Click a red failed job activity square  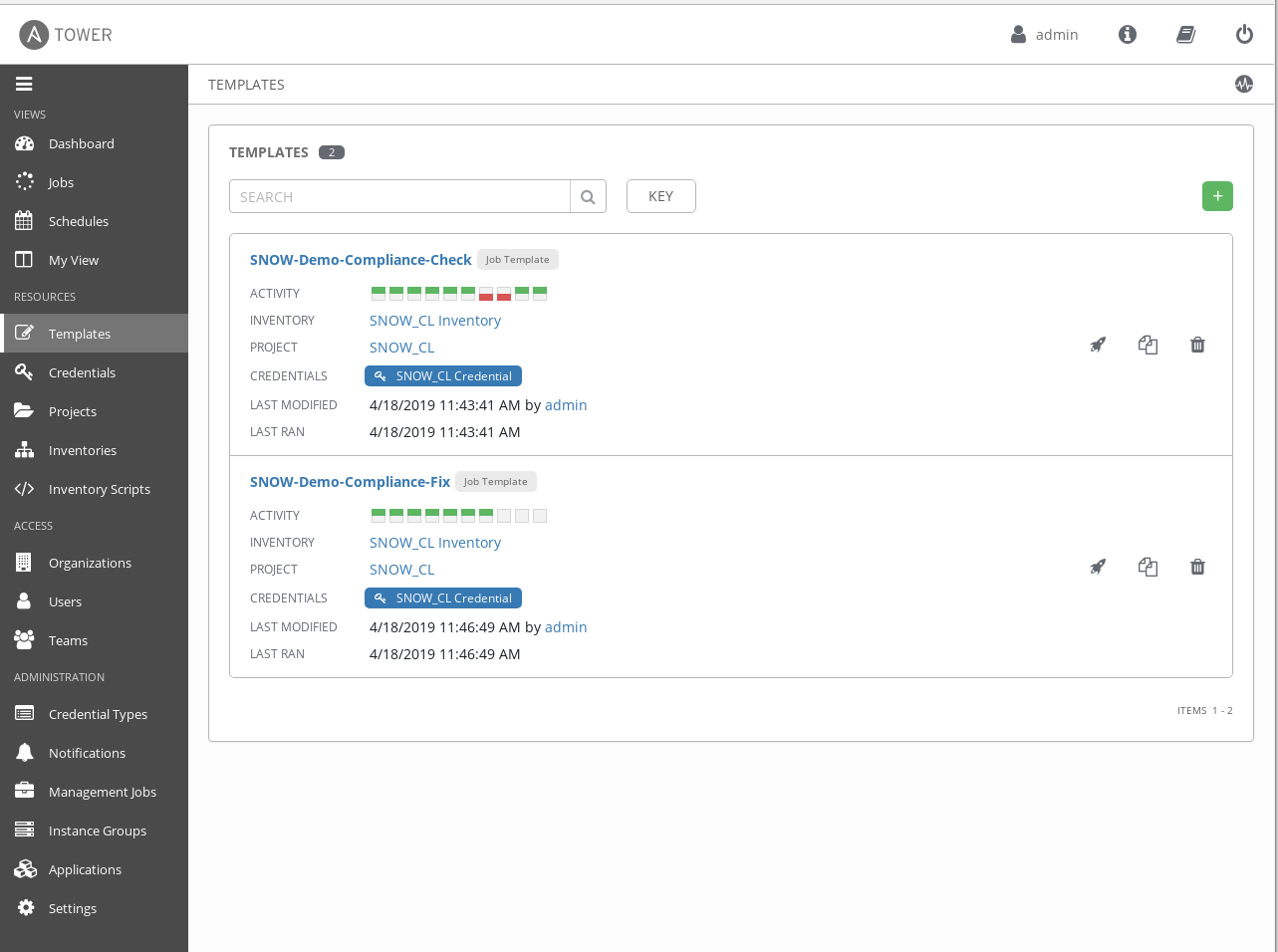click(x=486, y=294)
